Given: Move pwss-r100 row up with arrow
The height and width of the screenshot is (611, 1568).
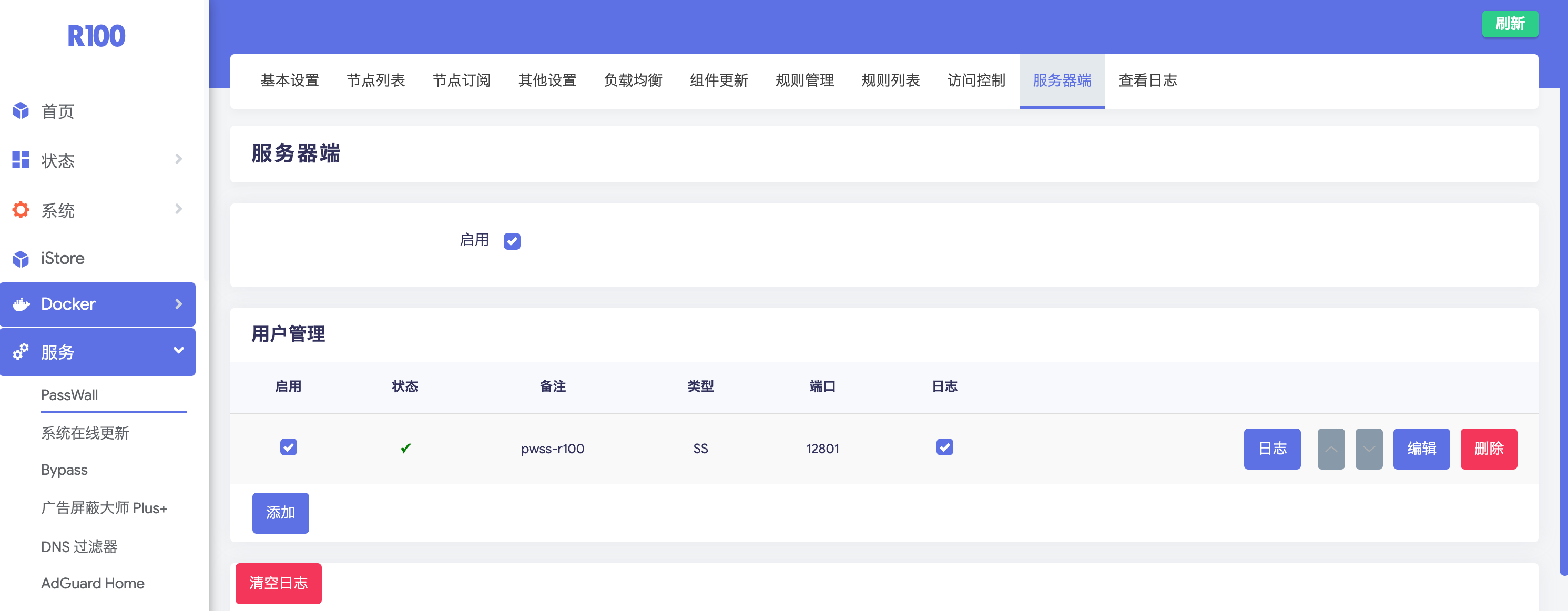Looking at the screenshot, I should pos(1331,449).
